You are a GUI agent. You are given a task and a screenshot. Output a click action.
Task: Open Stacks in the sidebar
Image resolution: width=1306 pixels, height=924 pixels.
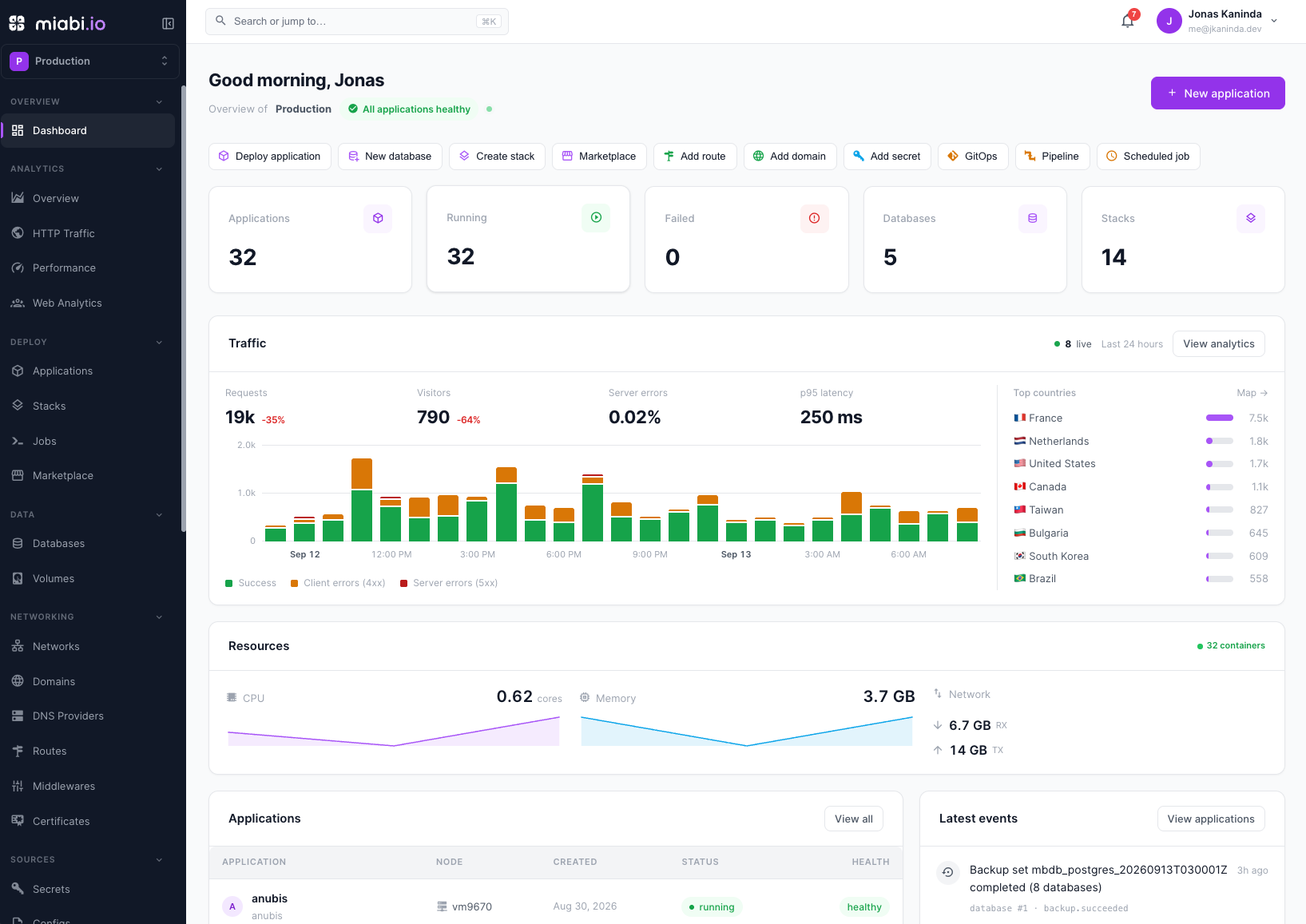88,406
